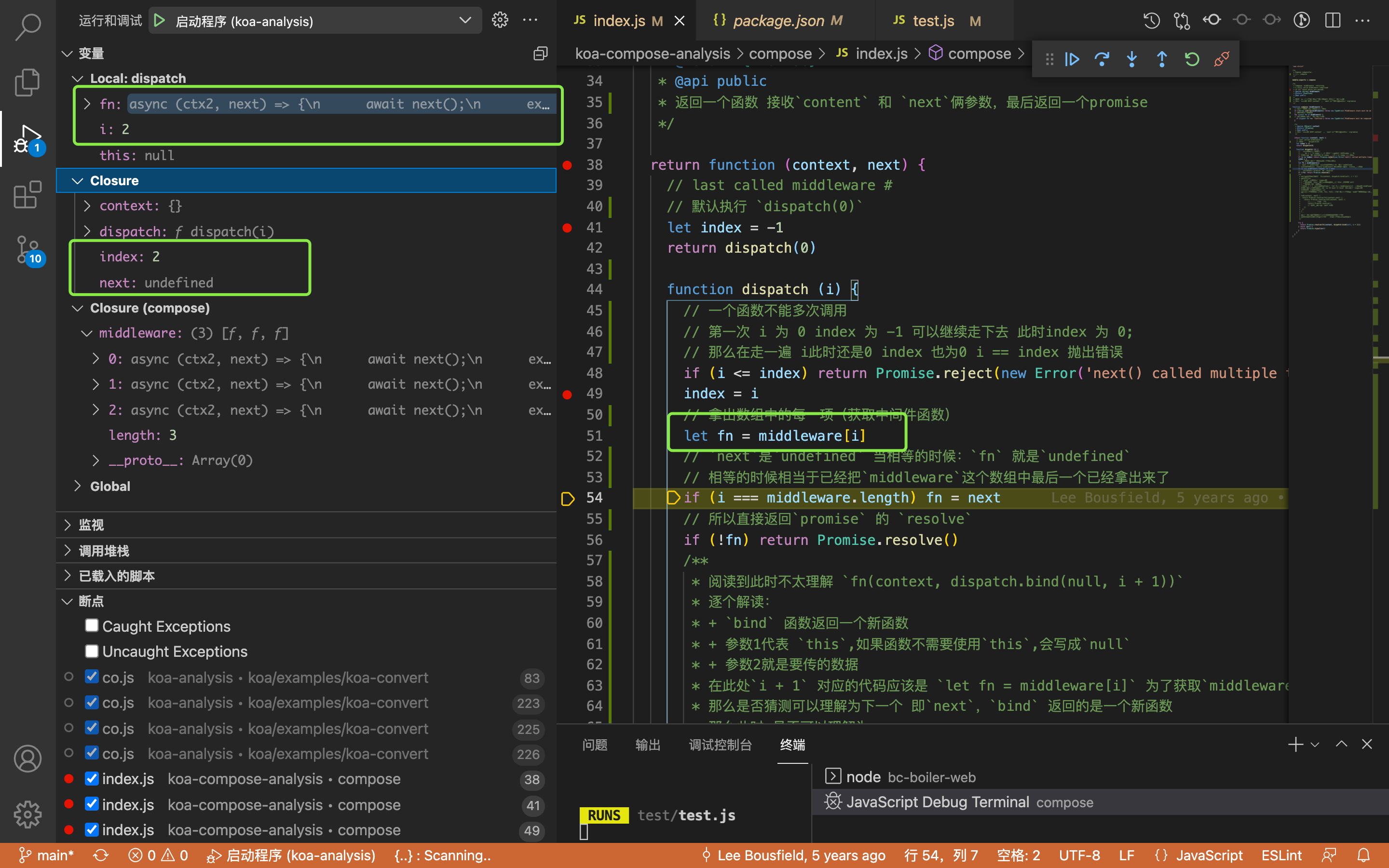Click koa-compose-analysis breadcrumb
Screen dimensions: 1389x868
coord(652,54)
